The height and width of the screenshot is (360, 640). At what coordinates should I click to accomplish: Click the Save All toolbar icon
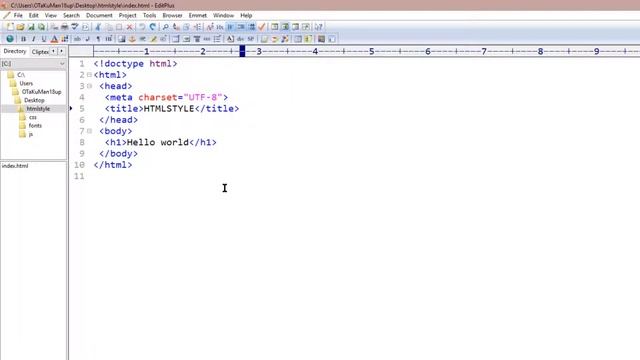(42, 27)
